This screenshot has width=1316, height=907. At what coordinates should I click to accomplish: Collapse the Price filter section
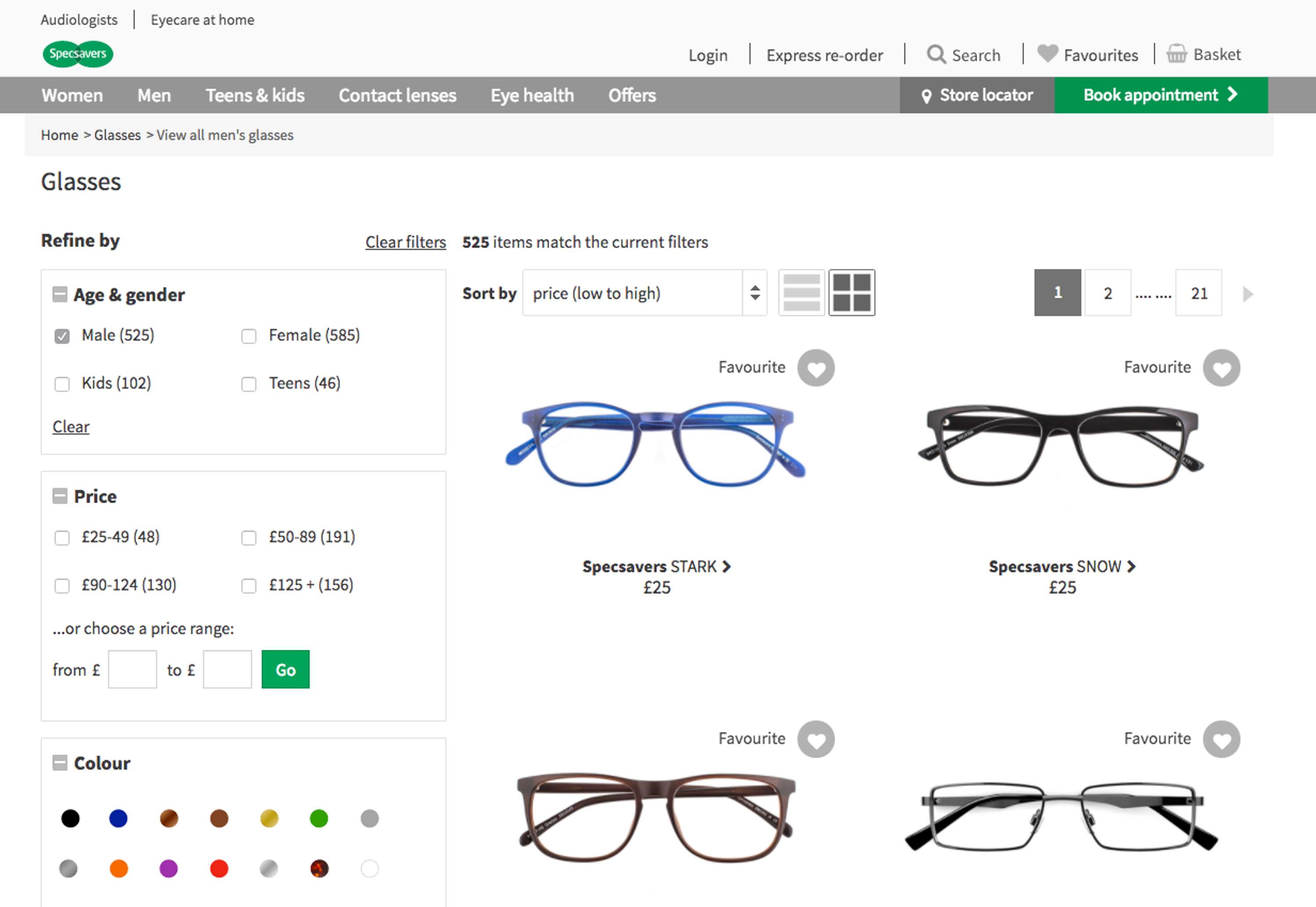click(60, 496)
